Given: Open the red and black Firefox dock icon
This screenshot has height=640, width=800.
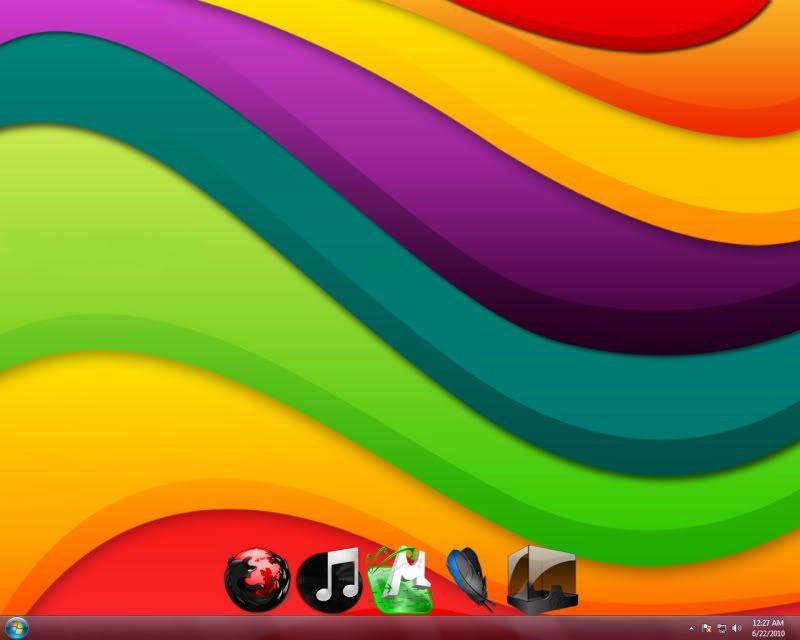Looking at the screenshot, I should [x=257, y=579].
